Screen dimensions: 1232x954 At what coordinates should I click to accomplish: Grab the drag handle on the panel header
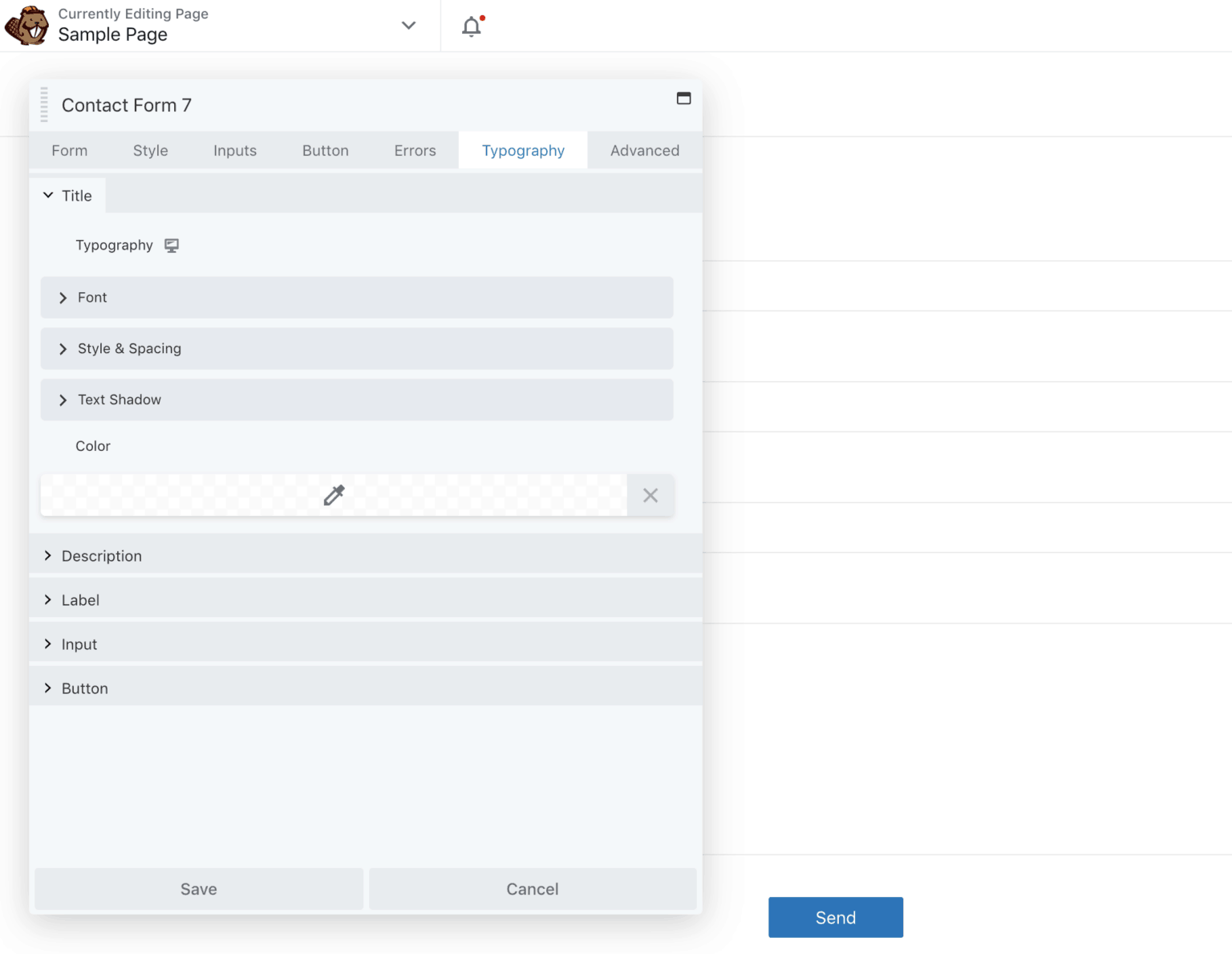[43, 104]
